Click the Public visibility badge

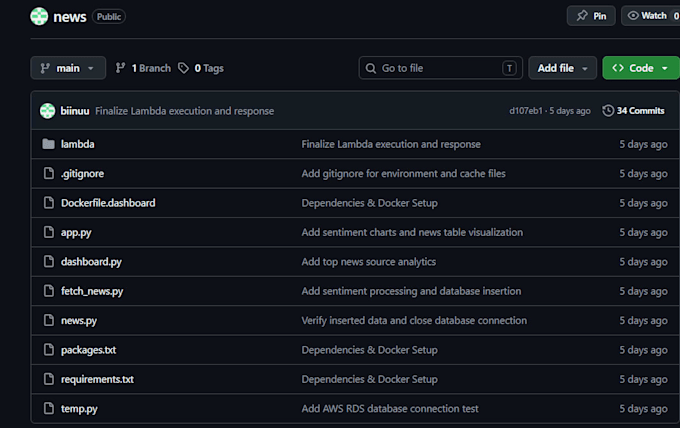tap(109, 16)
